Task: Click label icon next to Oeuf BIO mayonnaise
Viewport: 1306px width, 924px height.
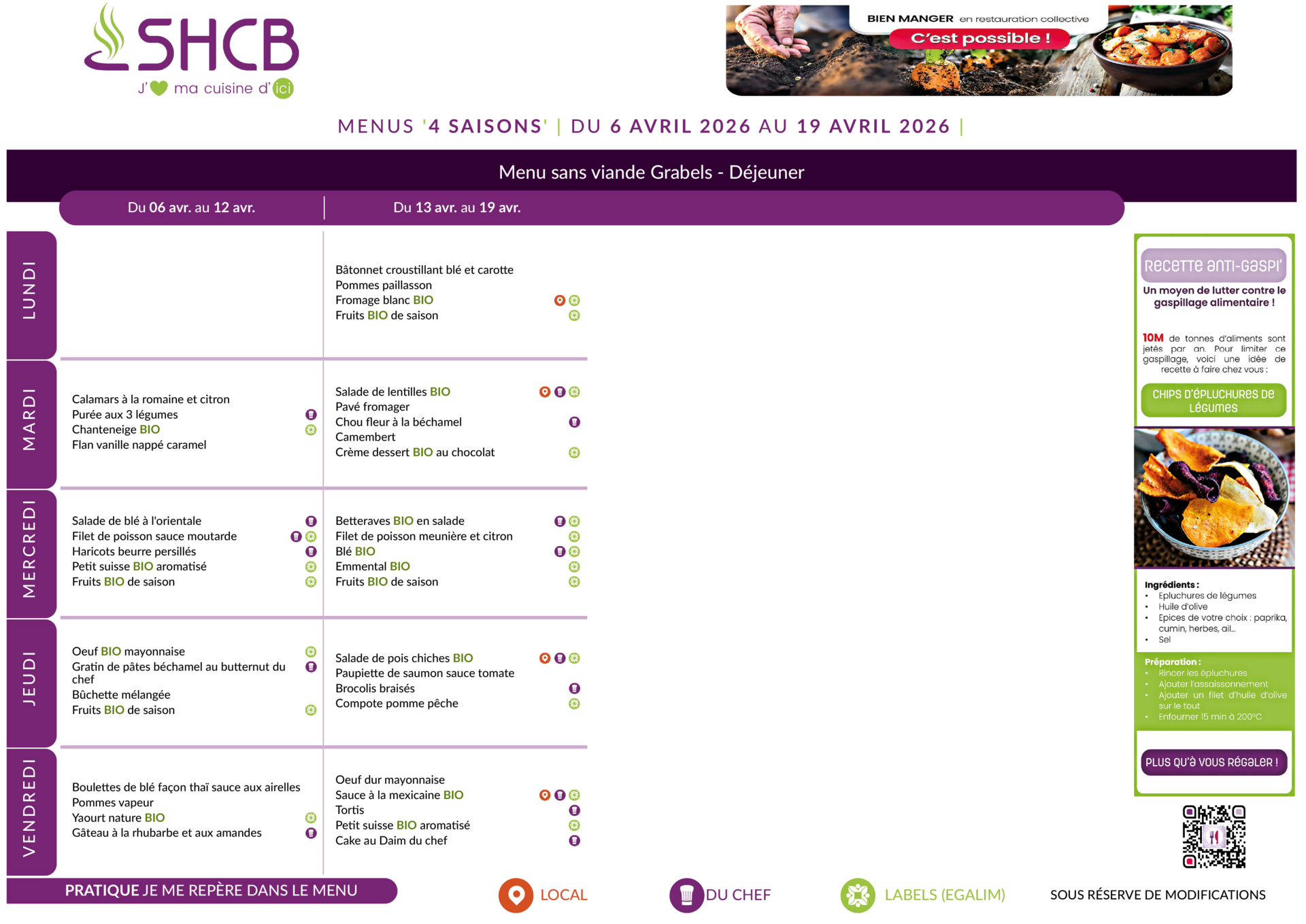Action: click(x=311, y=651)
